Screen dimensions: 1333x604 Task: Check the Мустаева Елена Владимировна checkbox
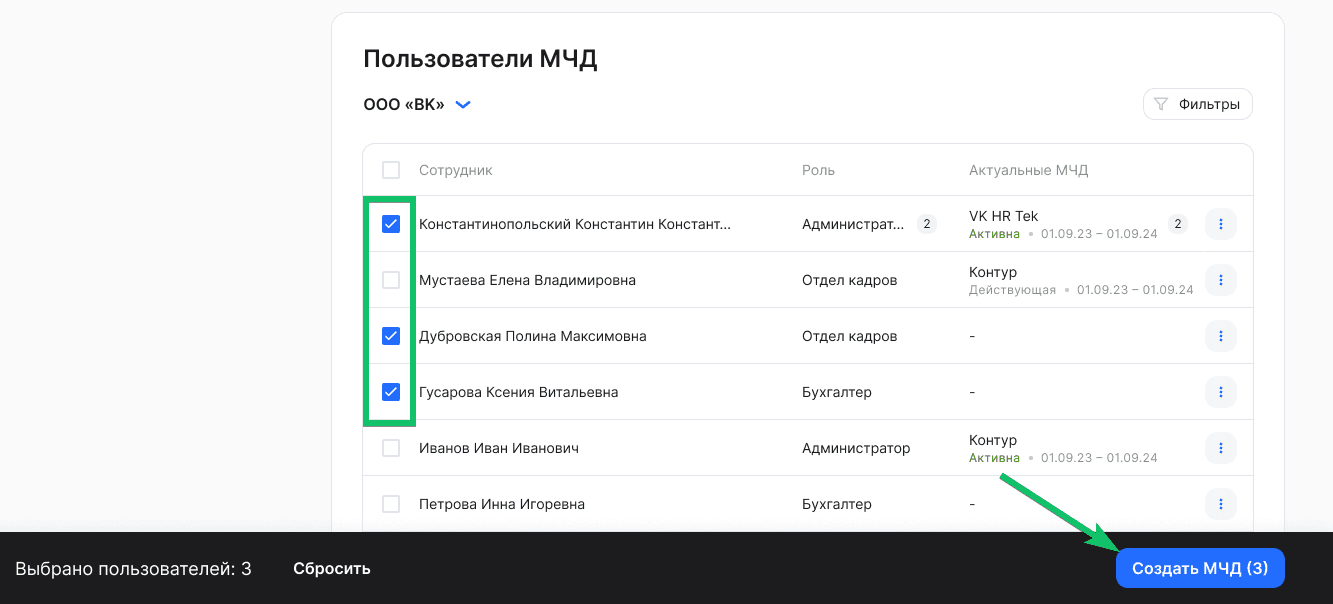pyautogui.click(x=391, y=280)
